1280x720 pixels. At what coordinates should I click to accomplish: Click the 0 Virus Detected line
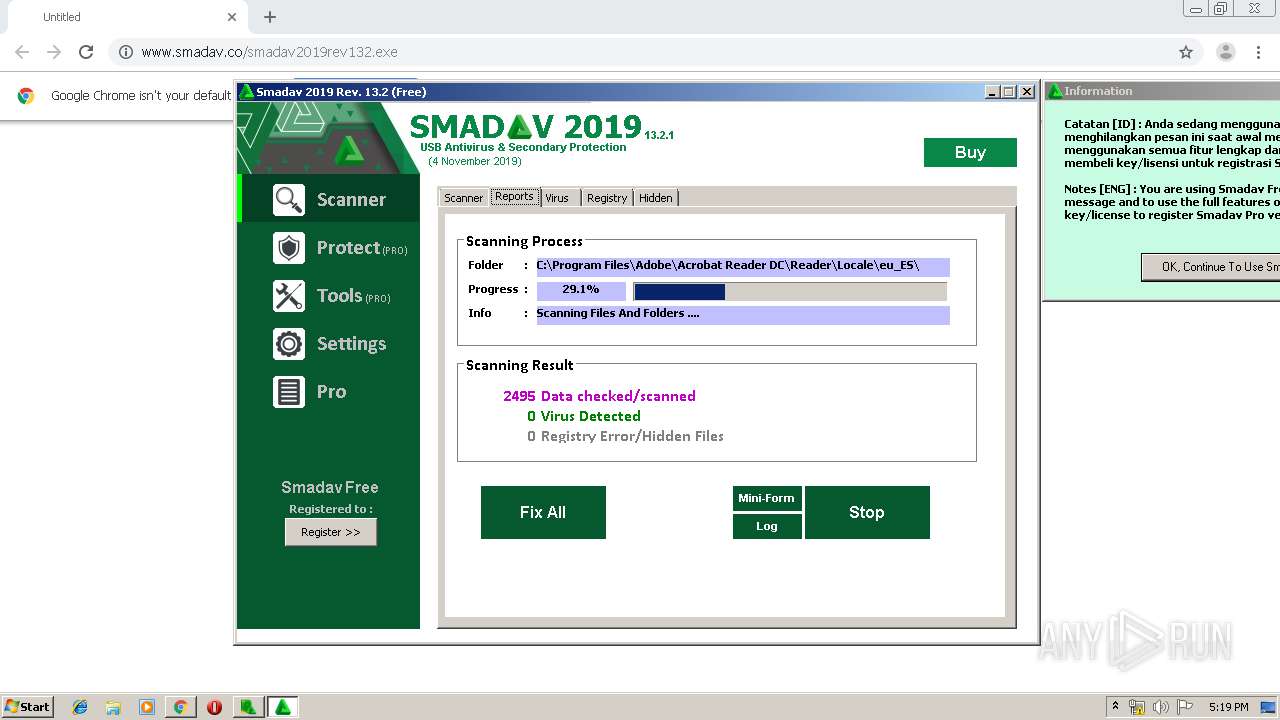coord(584,416)
